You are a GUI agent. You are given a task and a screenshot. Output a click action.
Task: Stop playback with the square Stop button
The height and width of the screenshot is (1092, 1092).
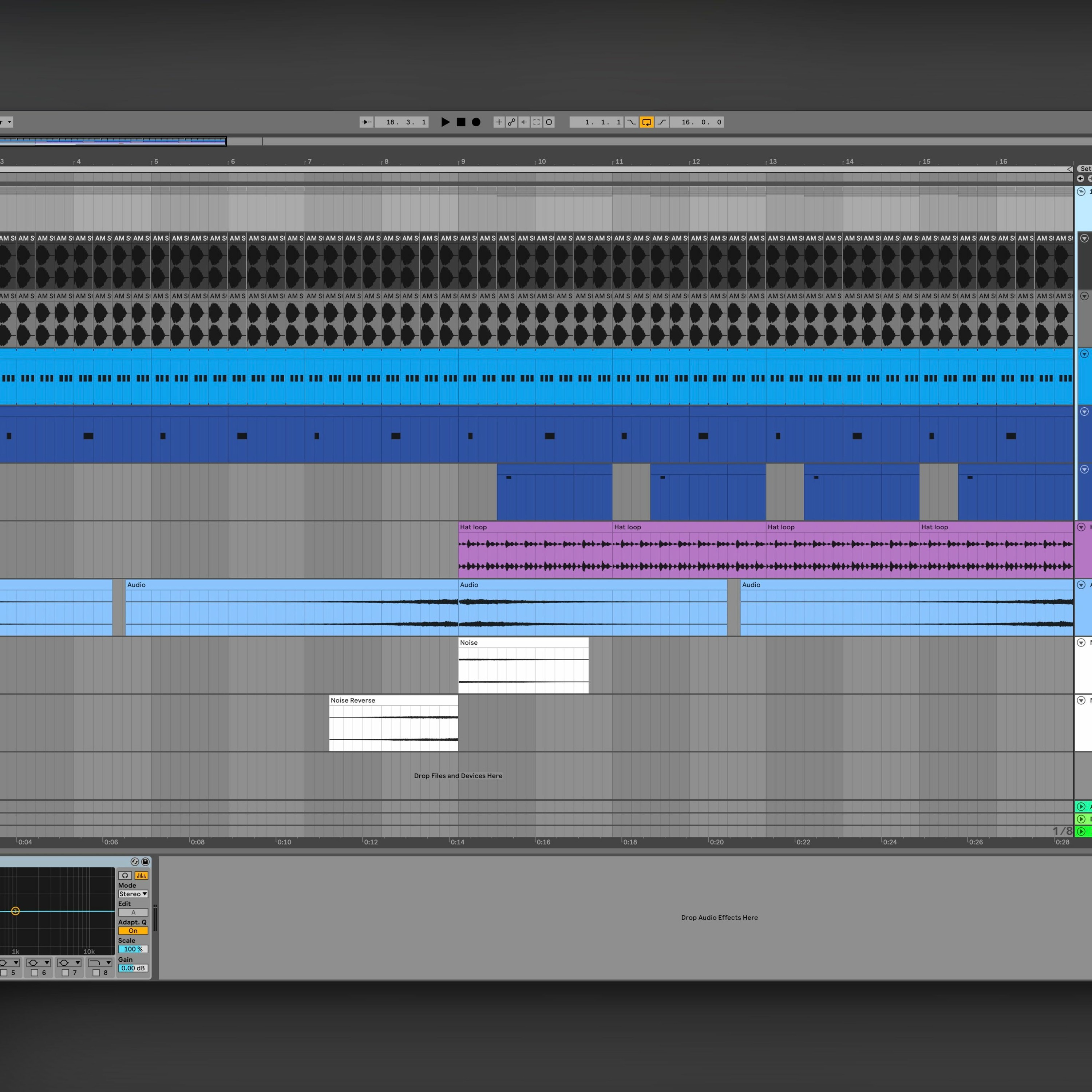[x=461, y=122]
